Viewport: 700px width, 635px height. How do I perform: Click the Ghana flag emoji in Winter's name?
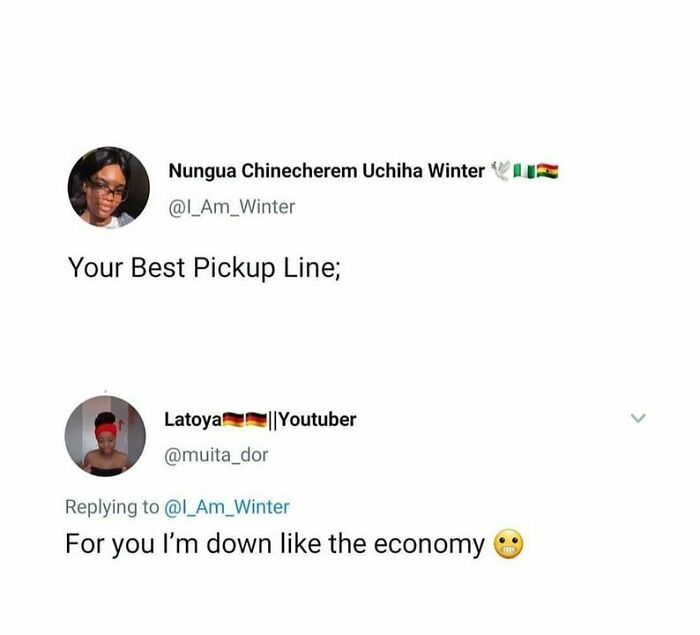[x=547, y=171]
